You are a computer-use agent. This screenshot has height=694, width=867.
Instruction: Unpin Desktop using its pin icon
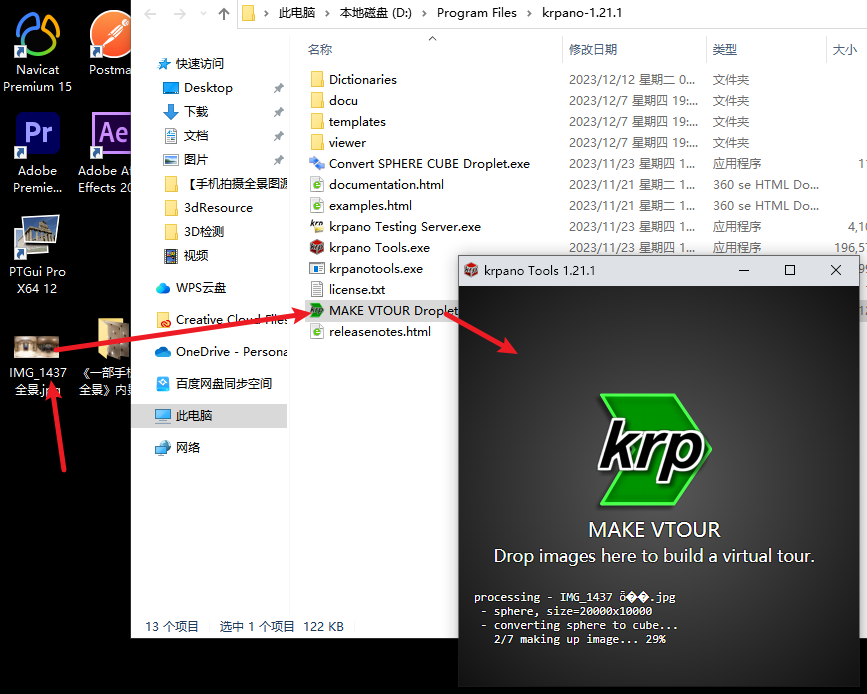(x=279, y=88)
